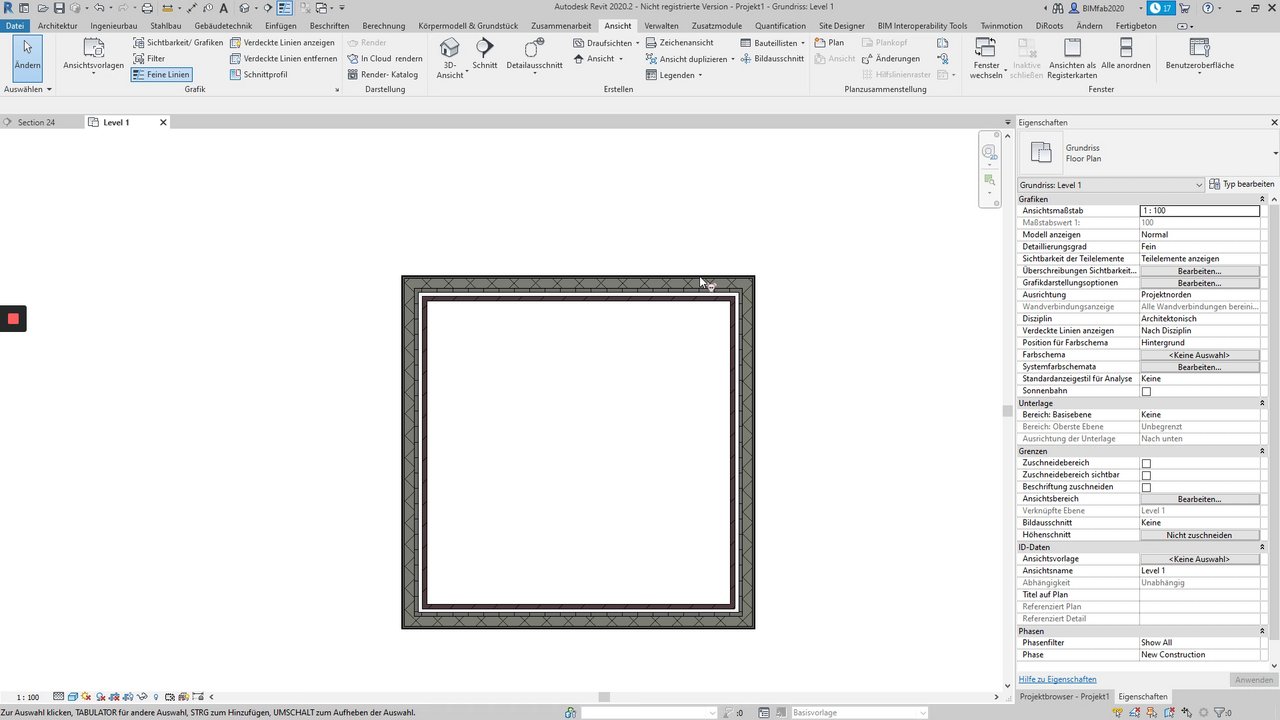This screenshot has width=1280, height=720.
Task: Expand the Draufsichten dropdown
Action: 607,43
